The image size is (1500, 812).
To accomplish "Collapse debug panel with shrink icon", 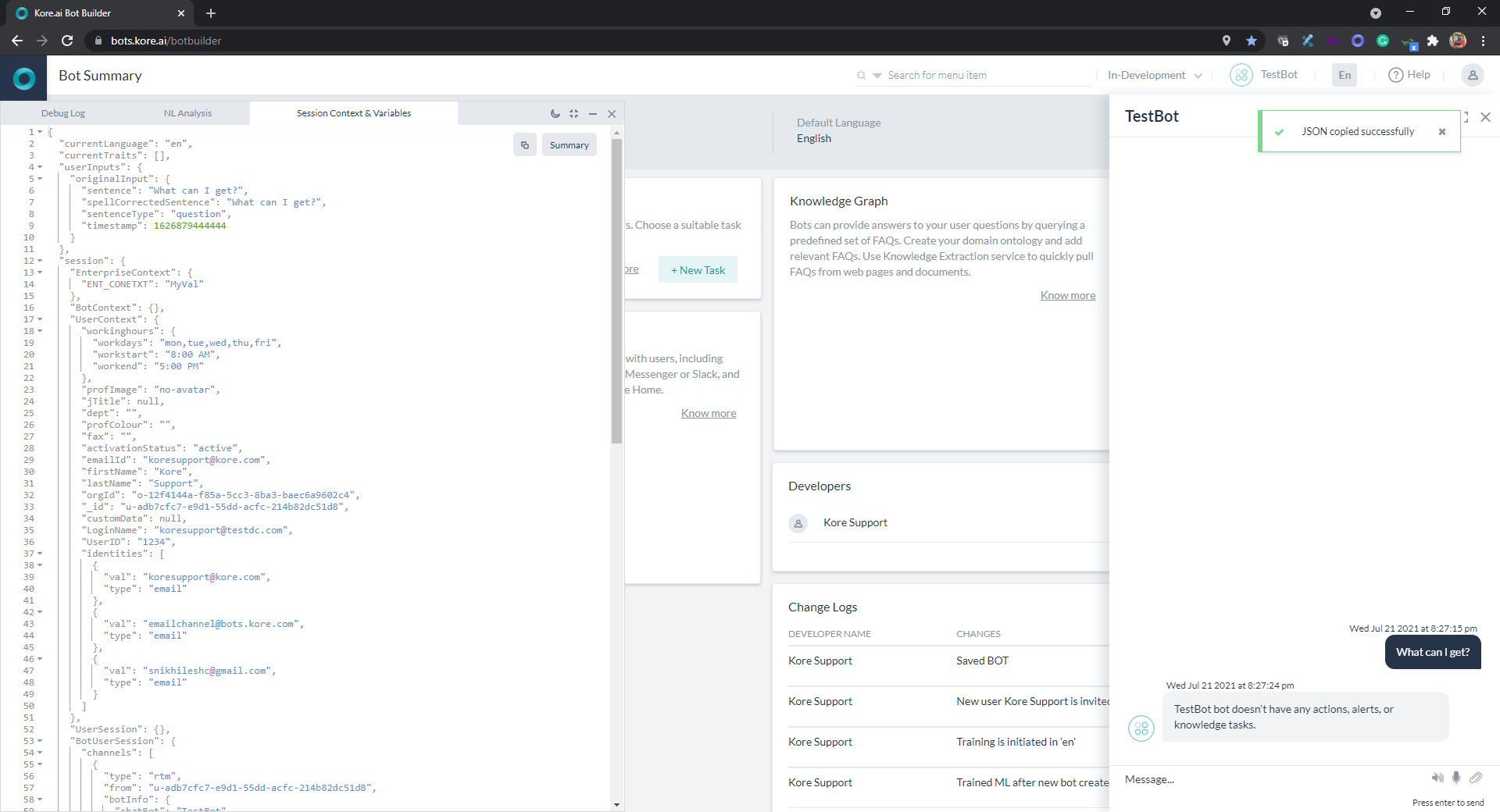I will (574, 113).
